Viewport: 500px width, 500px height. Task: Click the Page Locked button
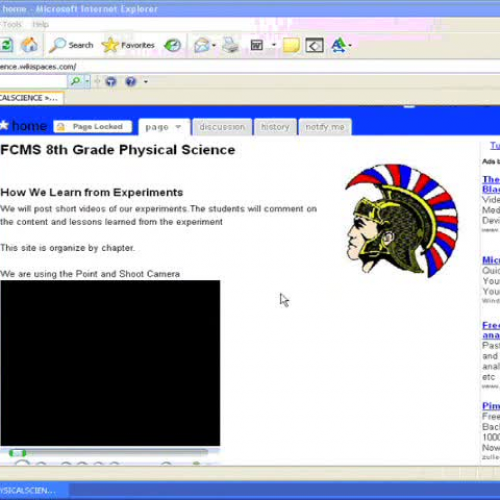click(x=93, y=127)
